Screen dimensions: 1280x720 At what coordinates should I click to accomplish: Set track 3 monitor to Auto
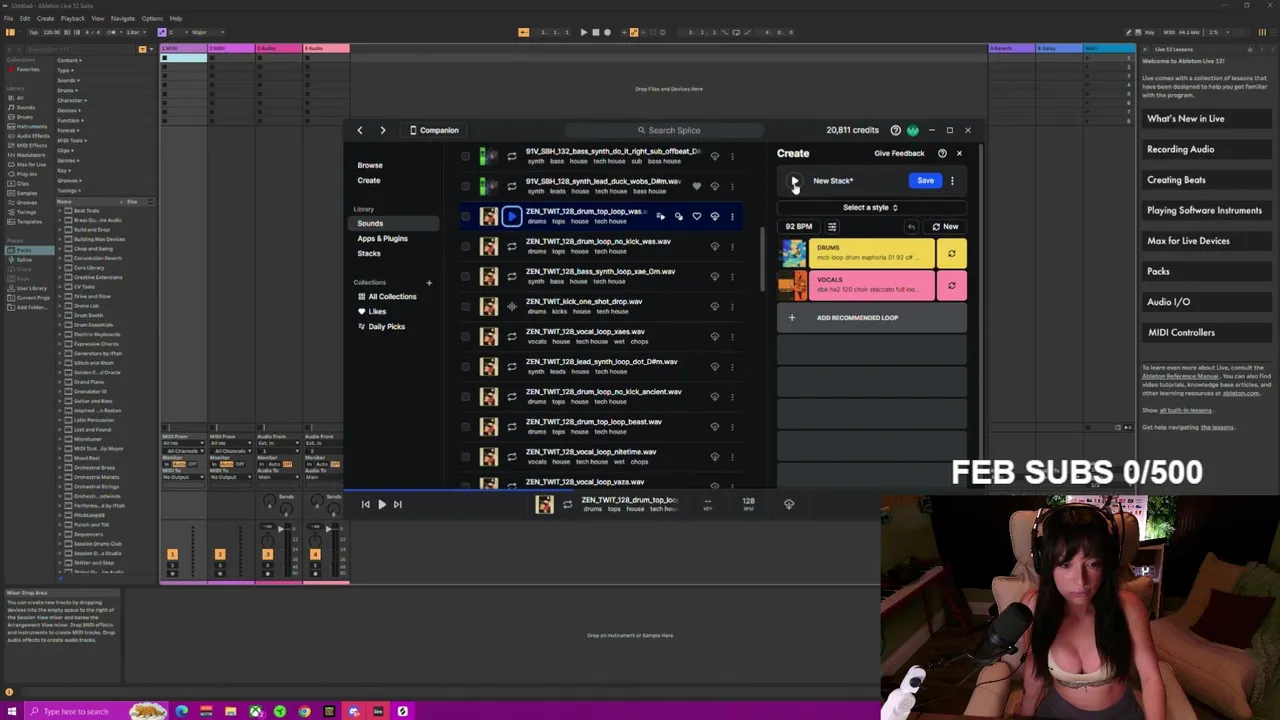[x=275, y=464]
